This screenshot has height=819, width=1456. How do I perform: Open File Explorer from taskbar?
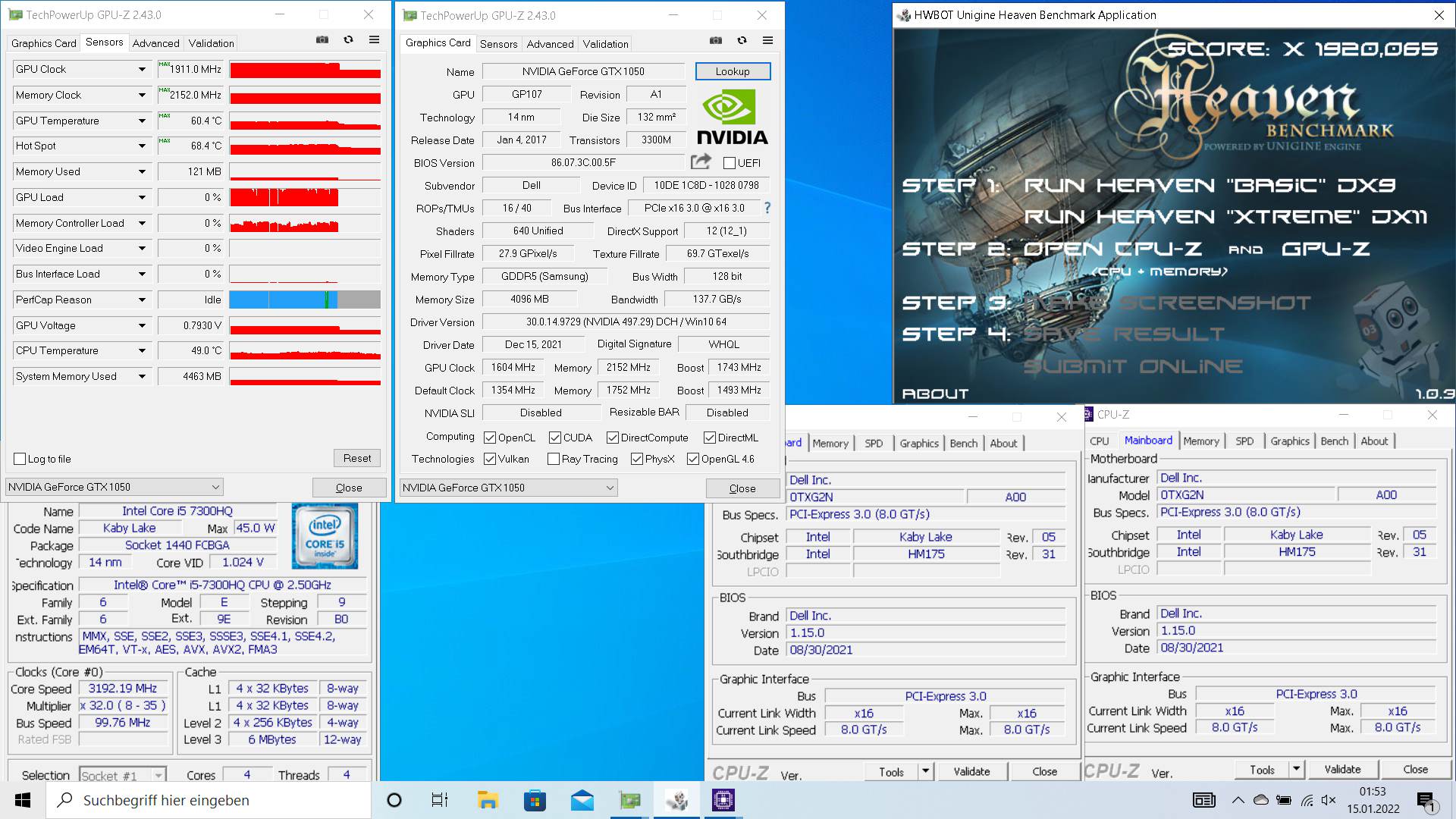487,800
